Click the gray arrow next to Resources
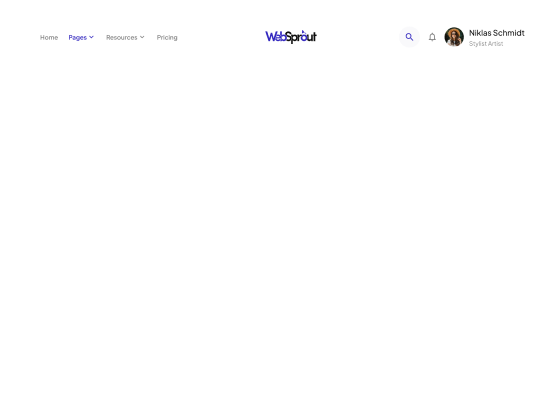The width and height of the screenshot is (560, 400). click(x=142, y=37)
